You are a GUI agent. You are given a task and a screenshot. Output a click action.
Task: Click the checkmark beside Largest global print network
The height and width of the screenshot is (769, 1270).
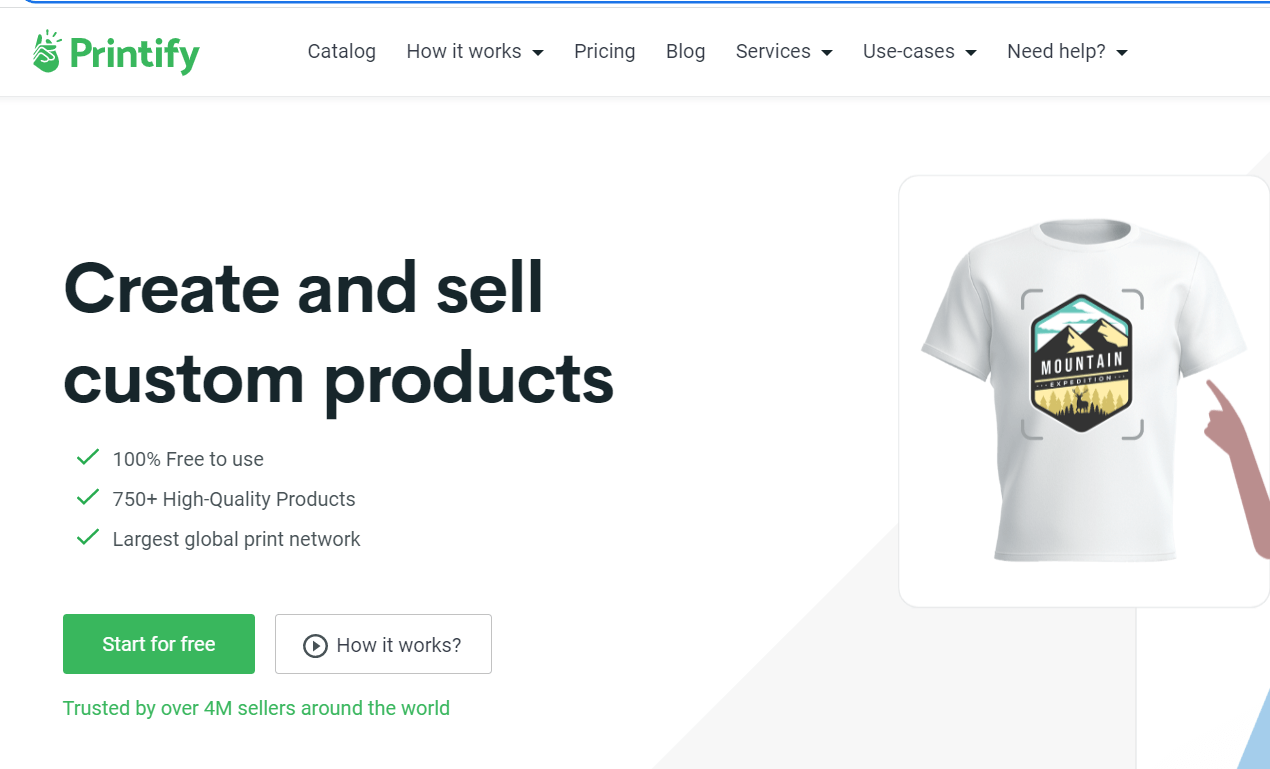(x=88, y=538)
